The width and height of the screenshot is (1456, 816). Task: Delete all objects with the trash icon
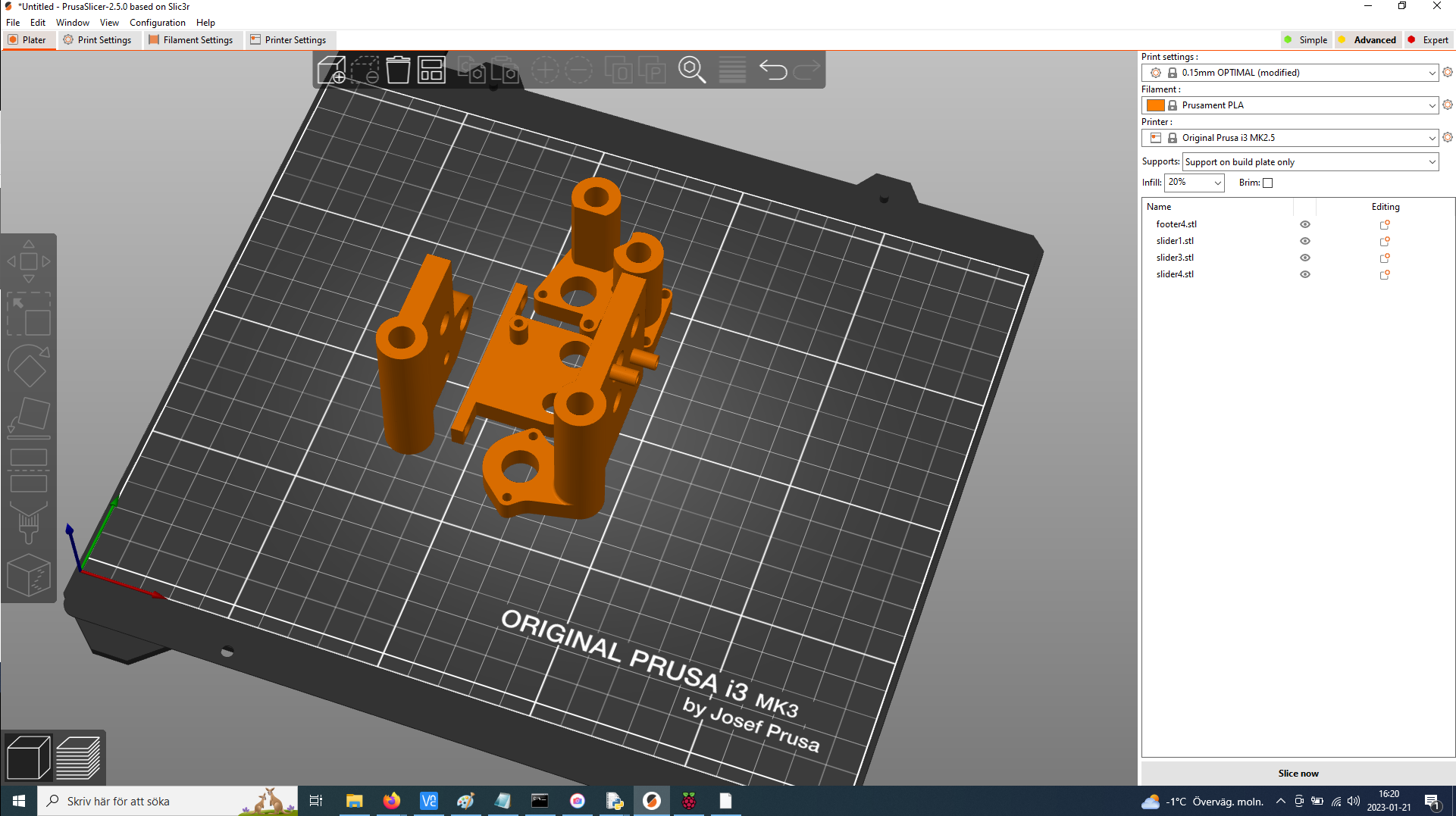point(398,70)
